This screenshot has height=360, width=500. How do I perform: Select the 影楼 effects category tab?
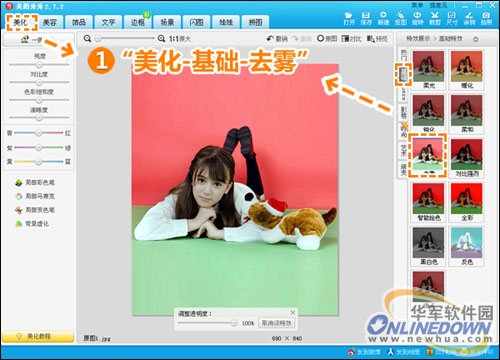[403, 113]
